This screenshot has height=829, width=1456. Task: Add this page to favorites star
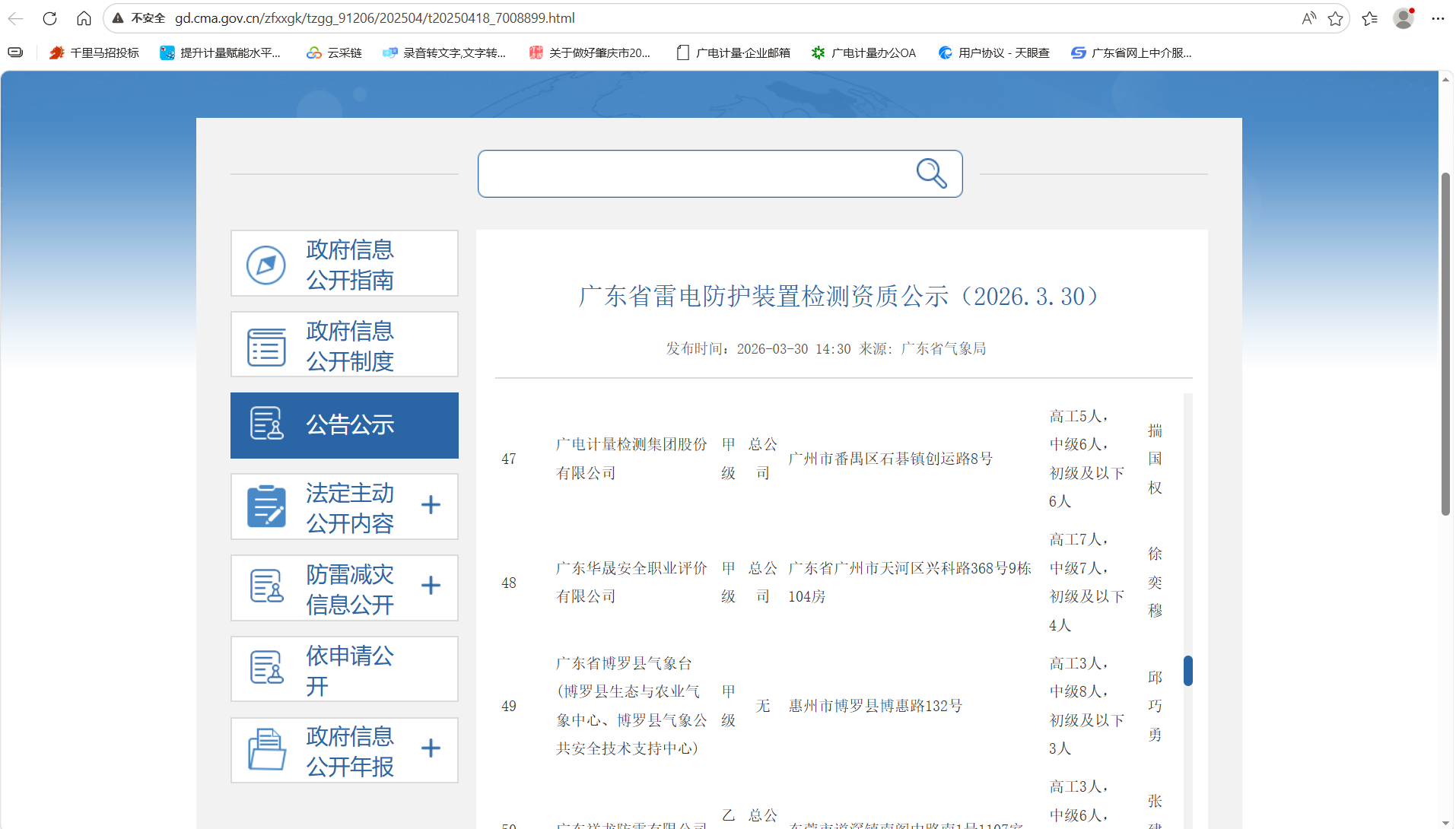(x=1335, y=18)
